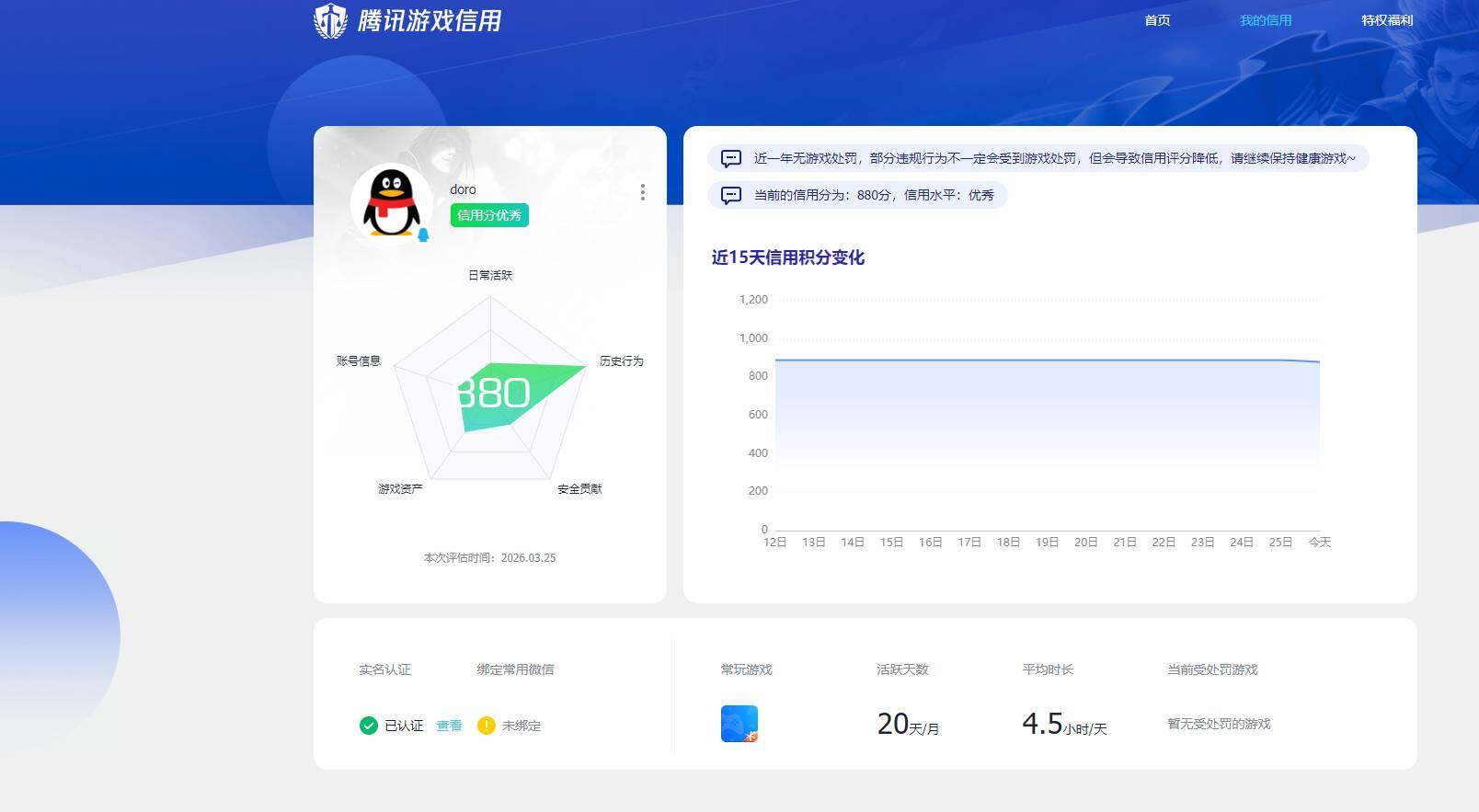Click the 已认证 status text
Image resolution: width=1479 pixels, height=812 pixels.
tap(404, 726)
